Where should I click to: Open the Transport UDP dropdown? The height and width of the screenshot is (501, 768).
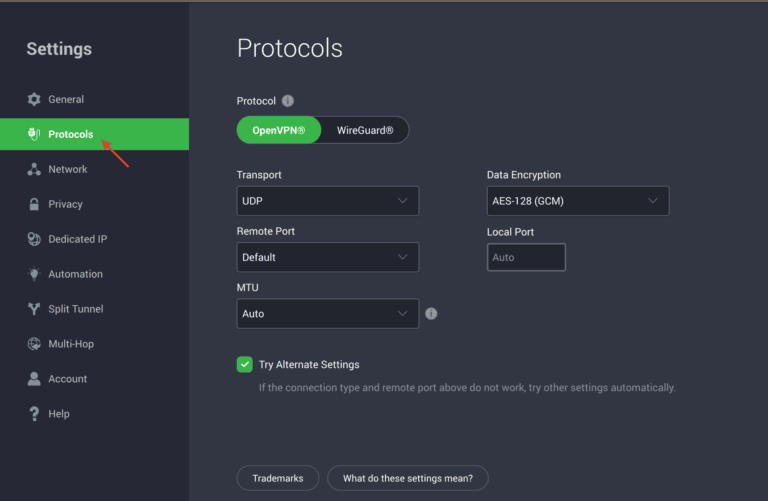(327, 201)
